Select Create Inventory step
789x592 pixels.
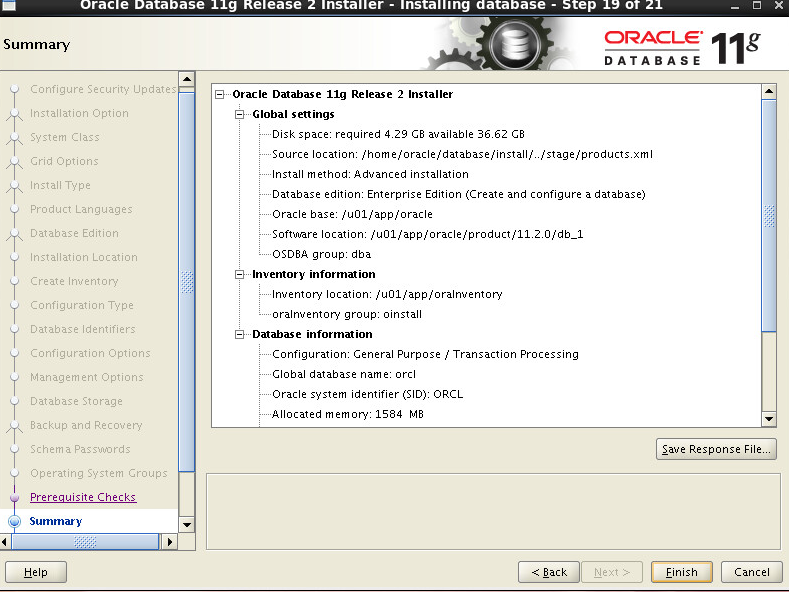[74, 281]
